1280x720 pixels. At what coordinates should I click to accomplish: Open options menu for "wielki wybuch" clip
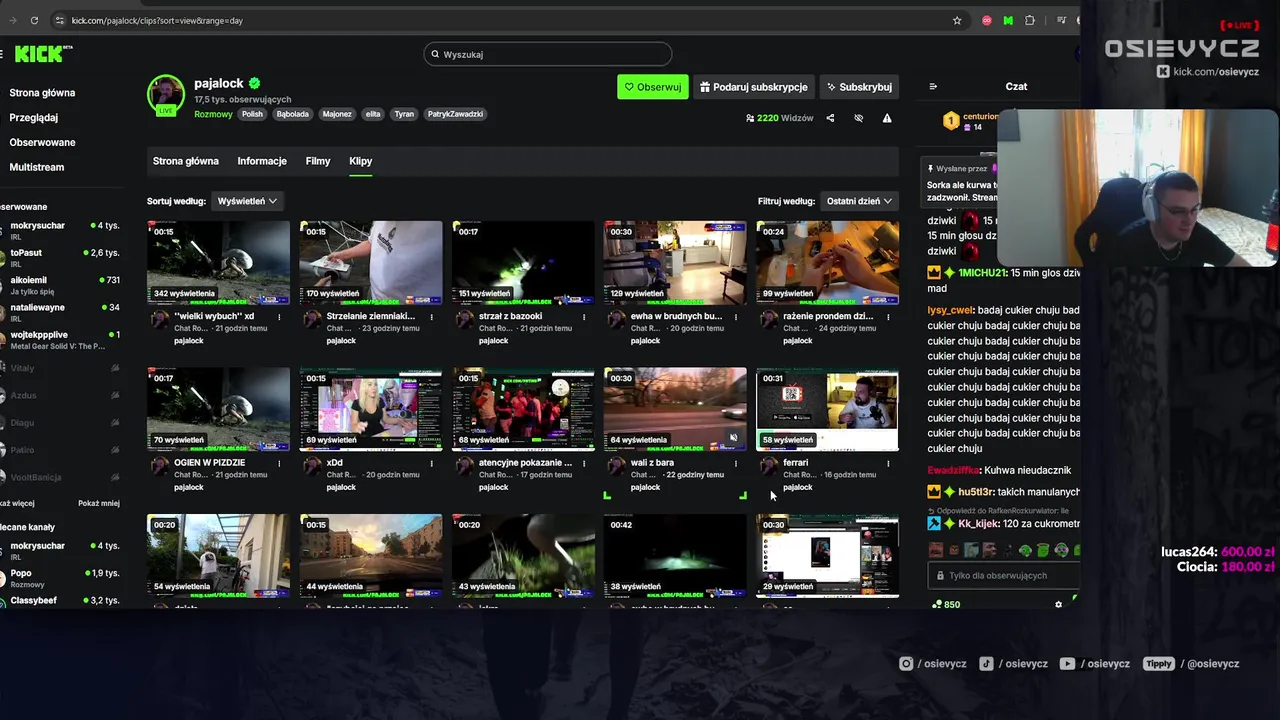pos(280,317)
